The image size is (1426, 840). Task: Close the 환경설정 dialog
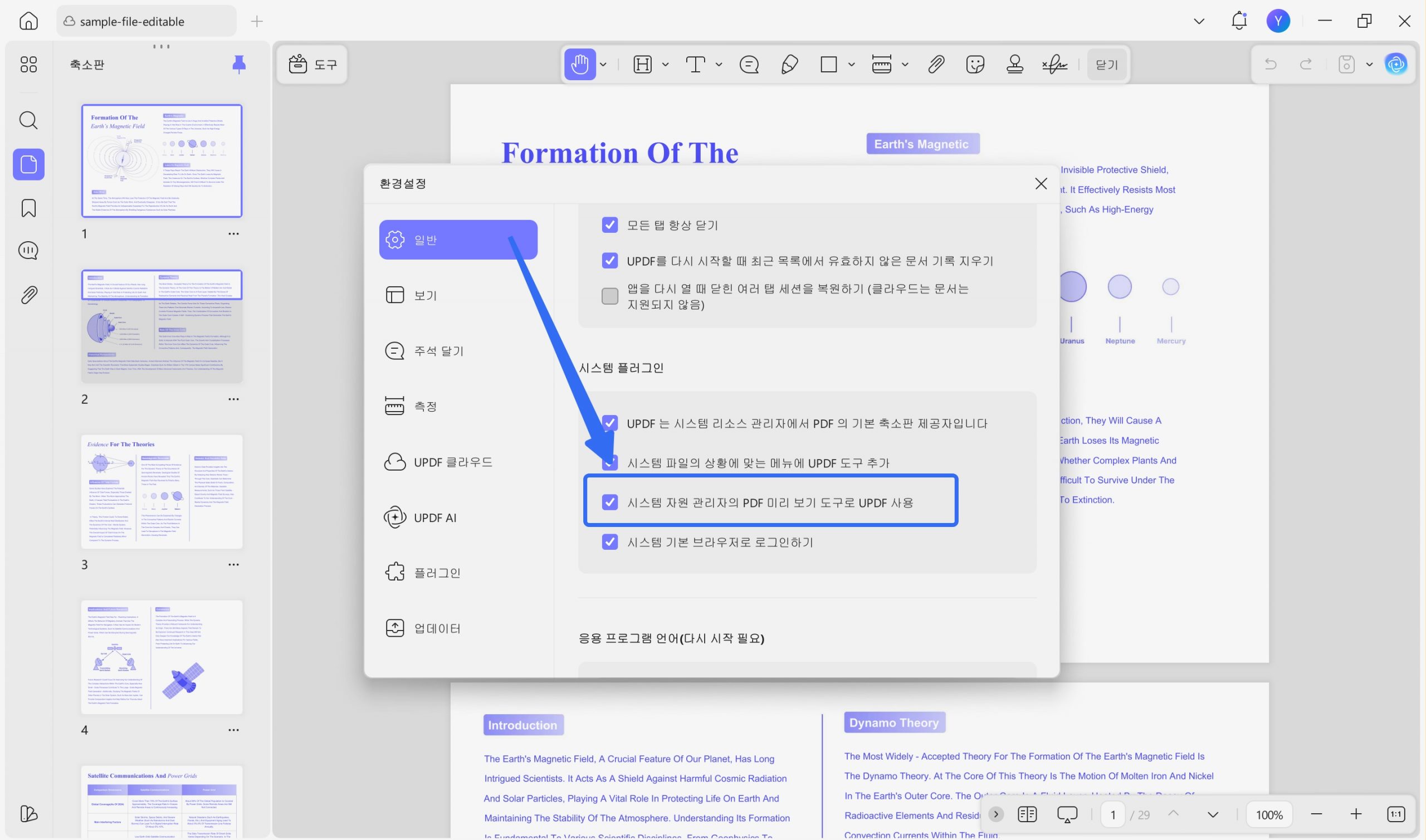point(1041,183)
